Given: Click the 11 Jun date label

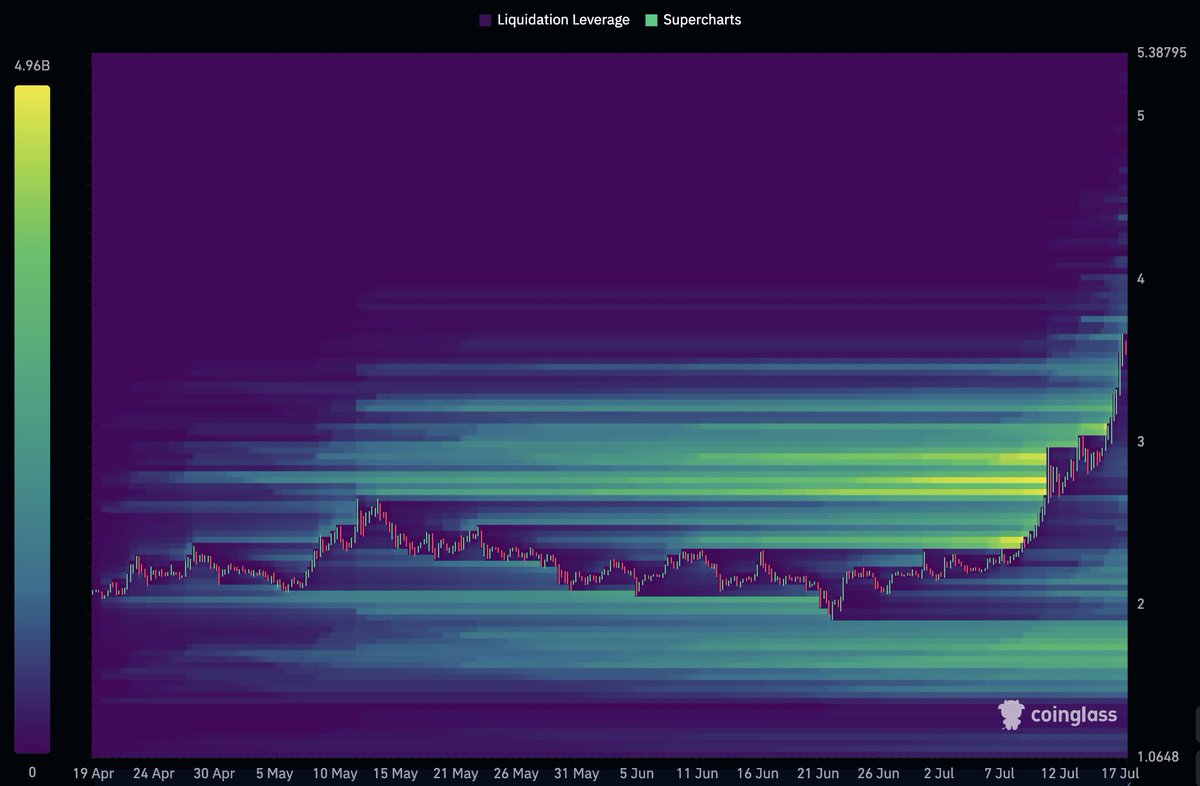Looking at the screenshot, I should [697, 774].
